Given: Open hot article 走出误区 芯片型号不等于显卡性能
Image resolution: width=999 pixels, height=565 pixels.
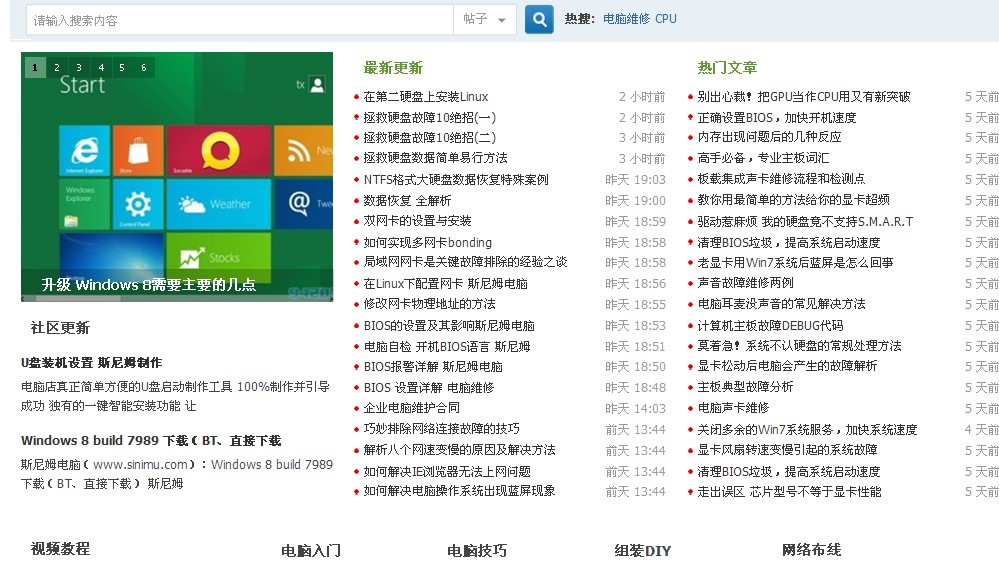Looking at the screenshot, I should (789, 492).
